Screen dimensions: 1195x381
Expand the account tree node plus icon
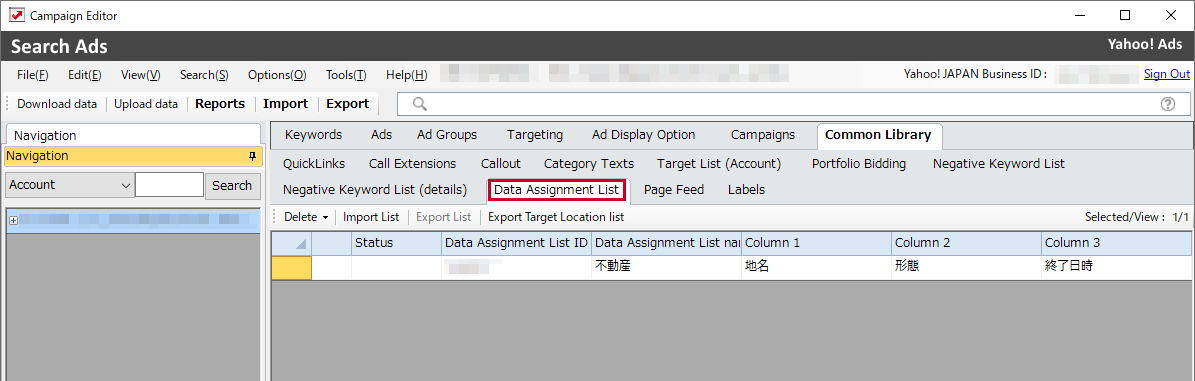point(12,220)
